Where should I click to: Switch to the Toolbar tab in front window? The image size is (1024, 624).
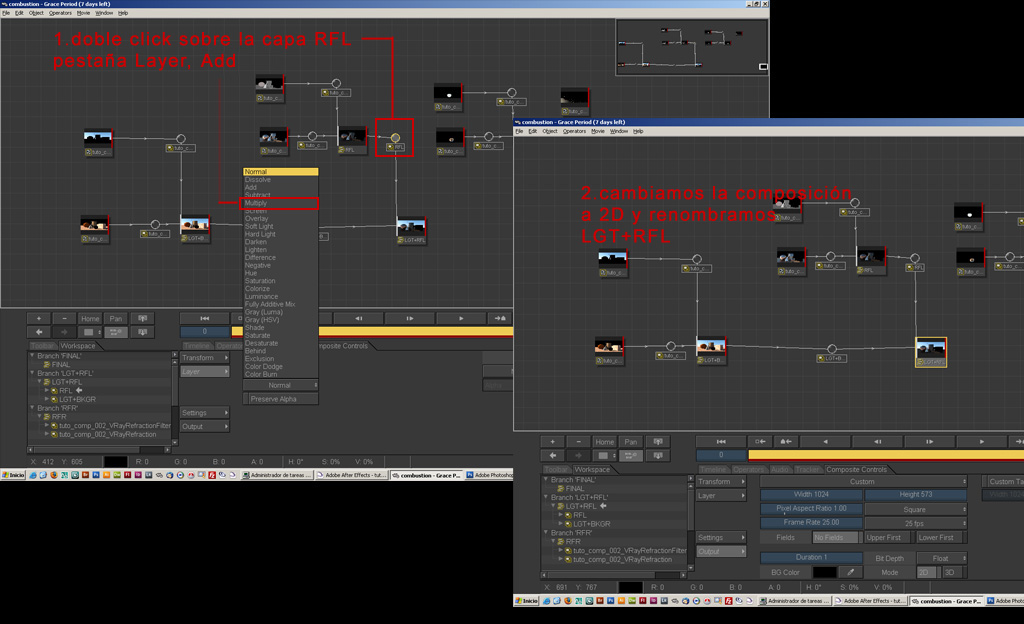pyautogui.click(x=556, y=469)
